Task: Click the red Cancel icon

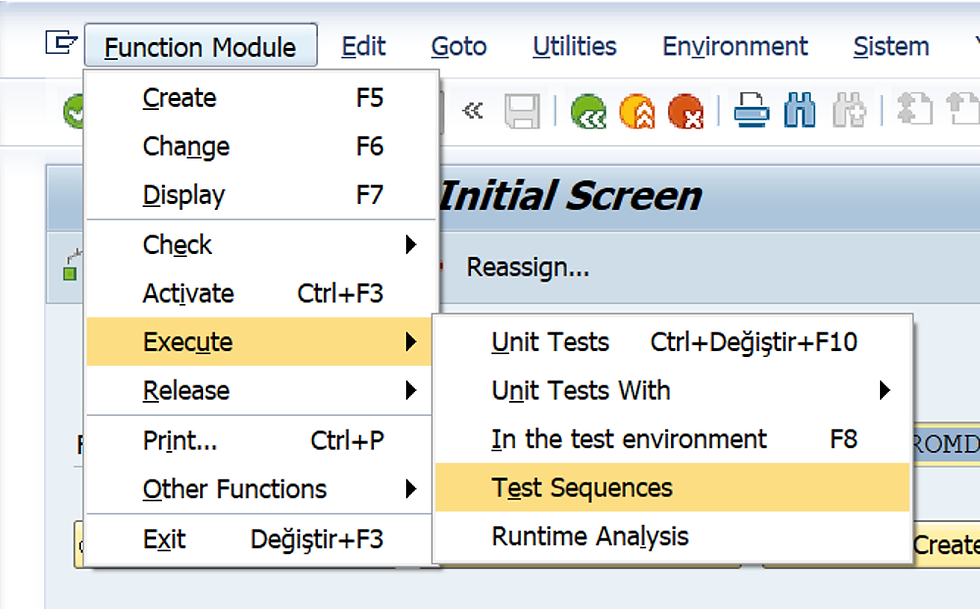Action: tap(686, 111)
